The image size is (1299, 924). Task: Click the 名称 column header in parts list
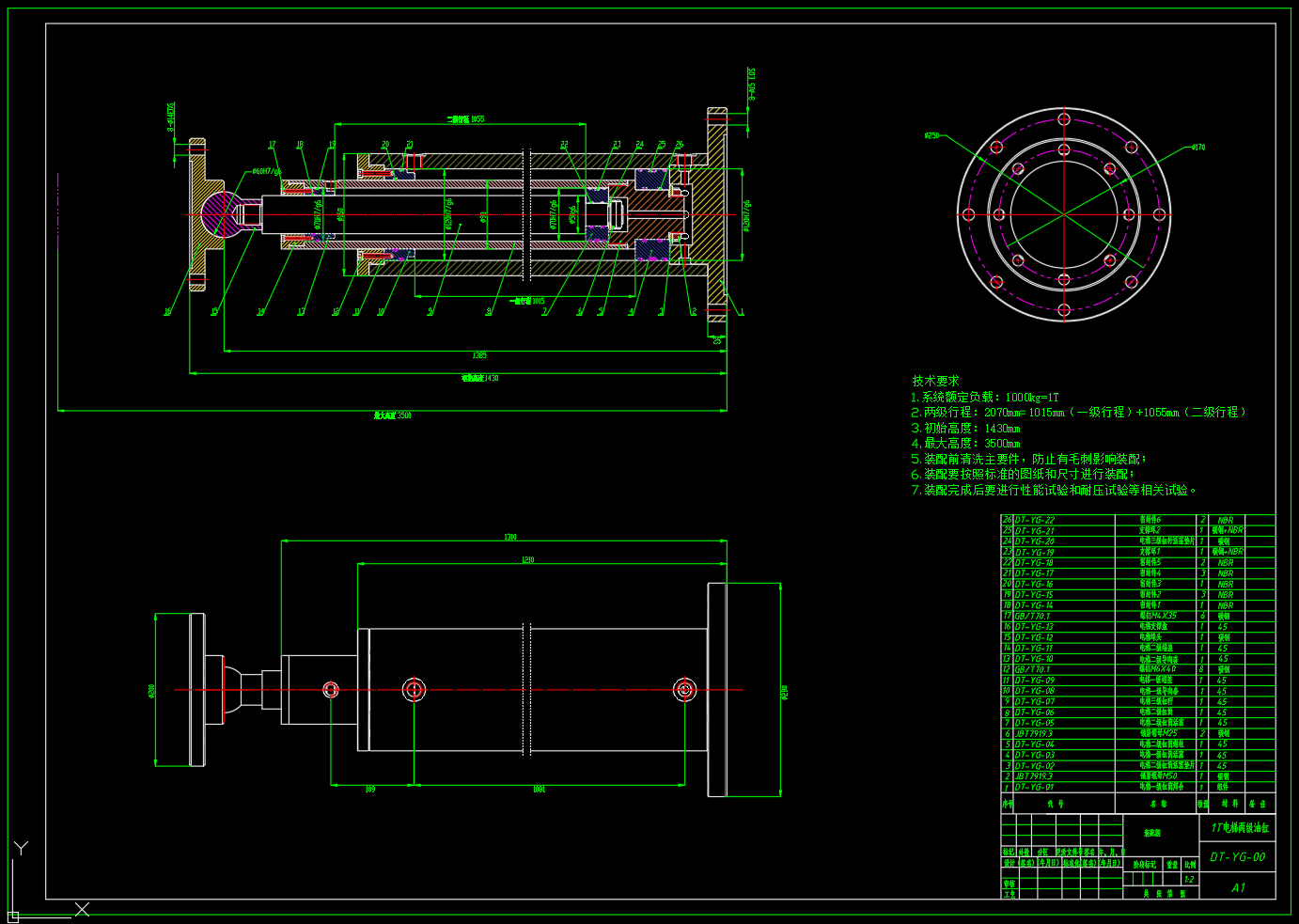(x=1158, y=804)
